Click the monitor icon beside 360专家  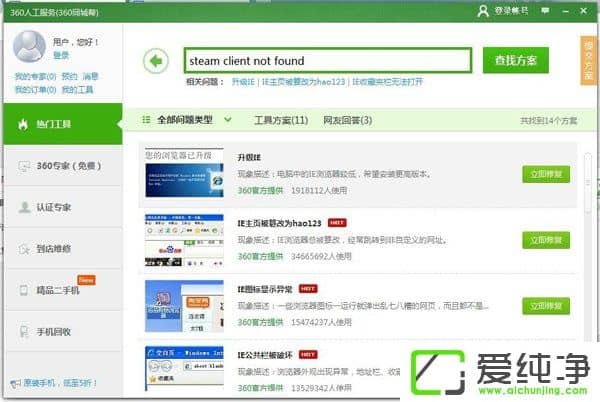pos(24,166)
